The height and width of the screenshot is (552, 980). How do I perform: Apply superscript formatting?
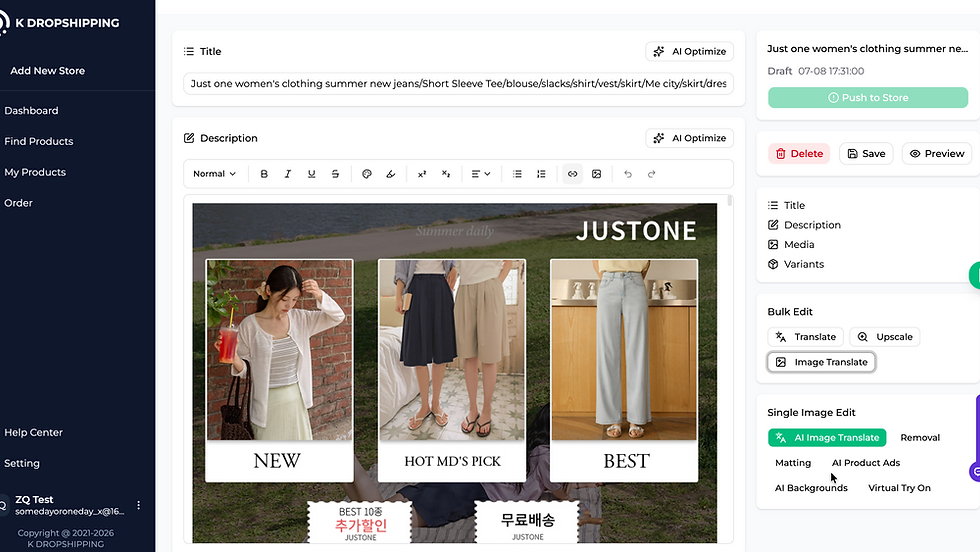coord(422,174)
